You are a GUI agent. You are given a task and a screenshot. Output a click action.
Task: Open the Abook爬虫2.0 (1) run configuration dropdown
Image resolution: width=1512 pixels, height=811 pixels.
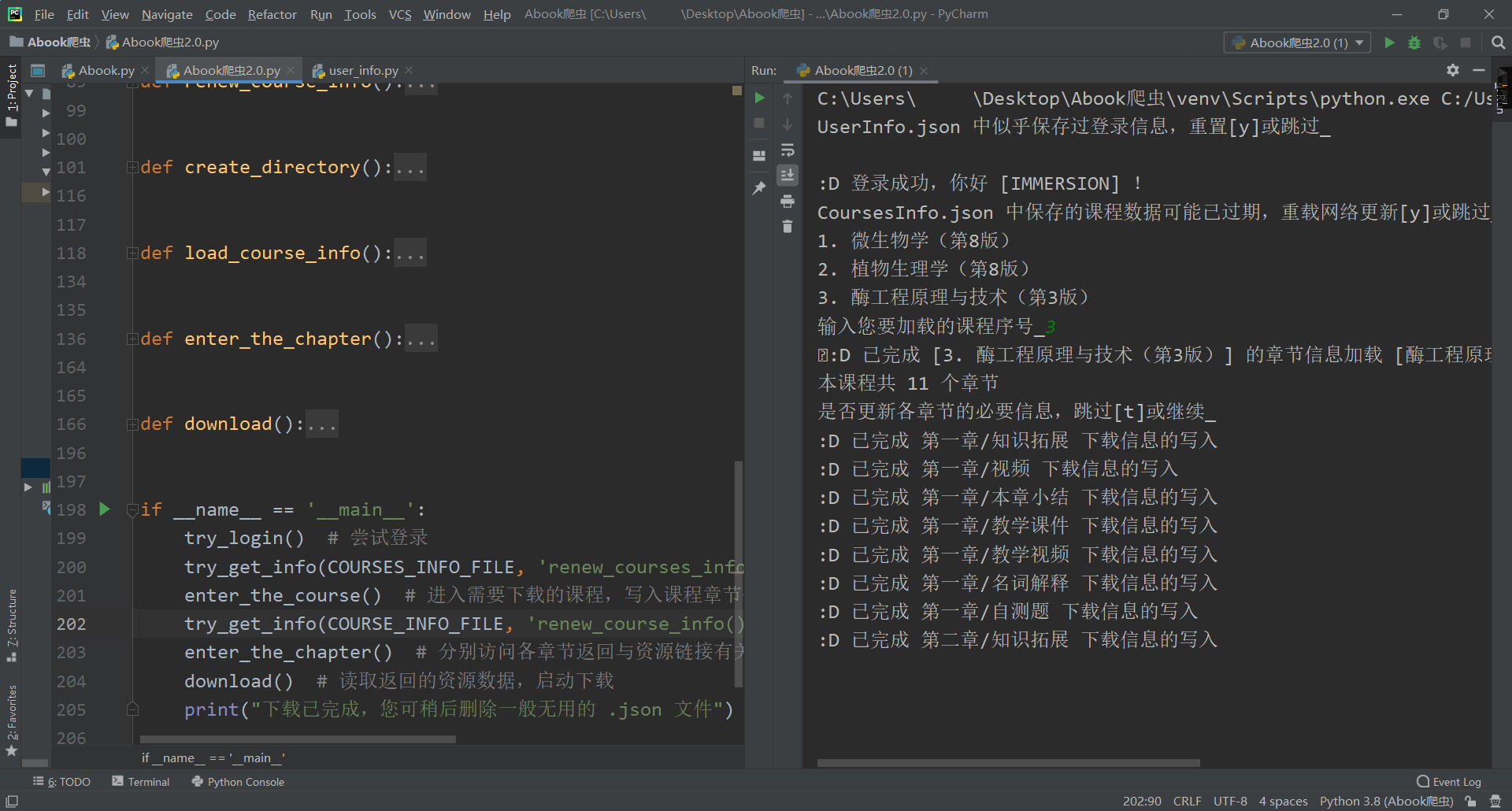coord(1298,43)
